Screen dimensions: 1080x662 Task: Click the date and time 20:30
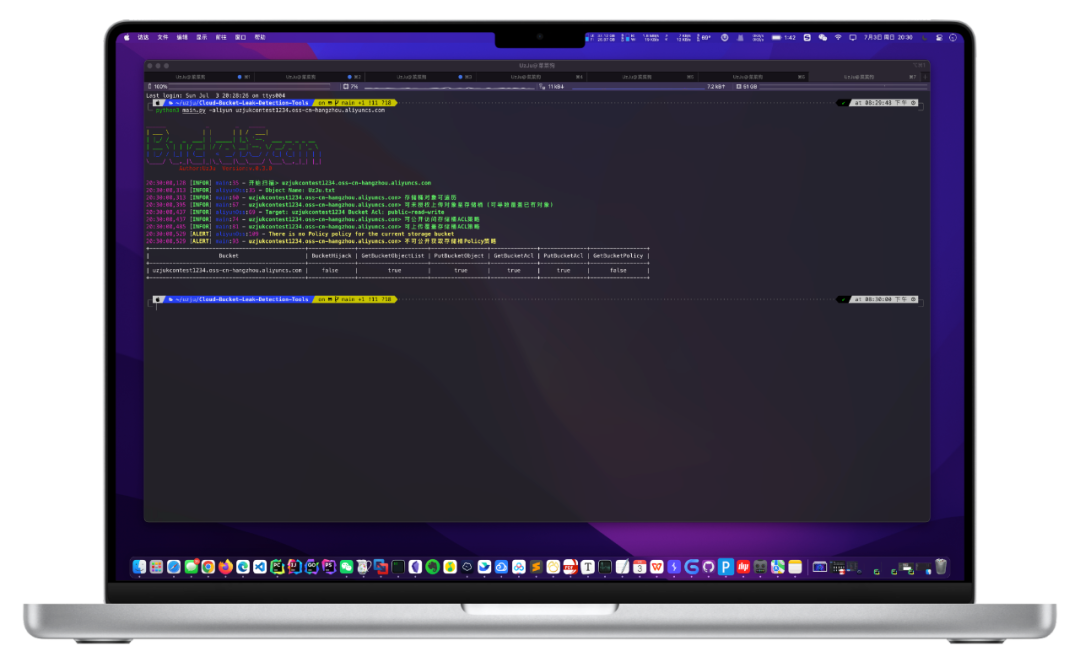pos(889,37)
